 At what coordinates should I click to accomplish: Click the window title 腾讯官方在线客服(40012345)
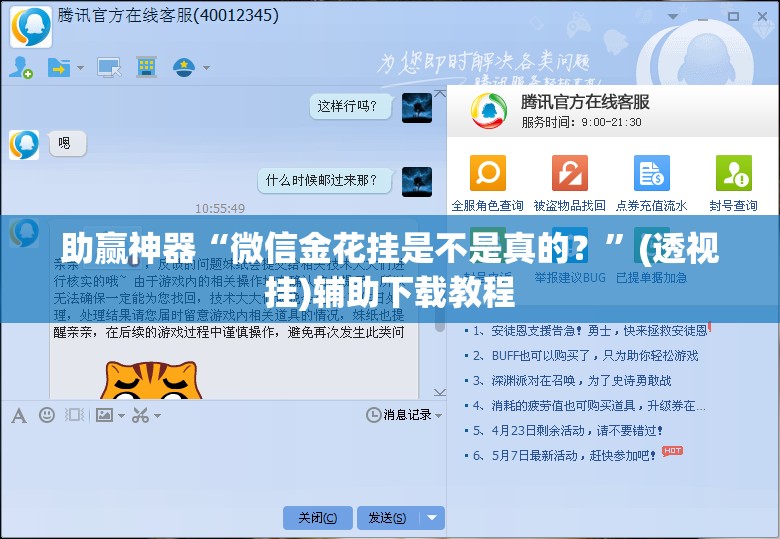[168, 15]
